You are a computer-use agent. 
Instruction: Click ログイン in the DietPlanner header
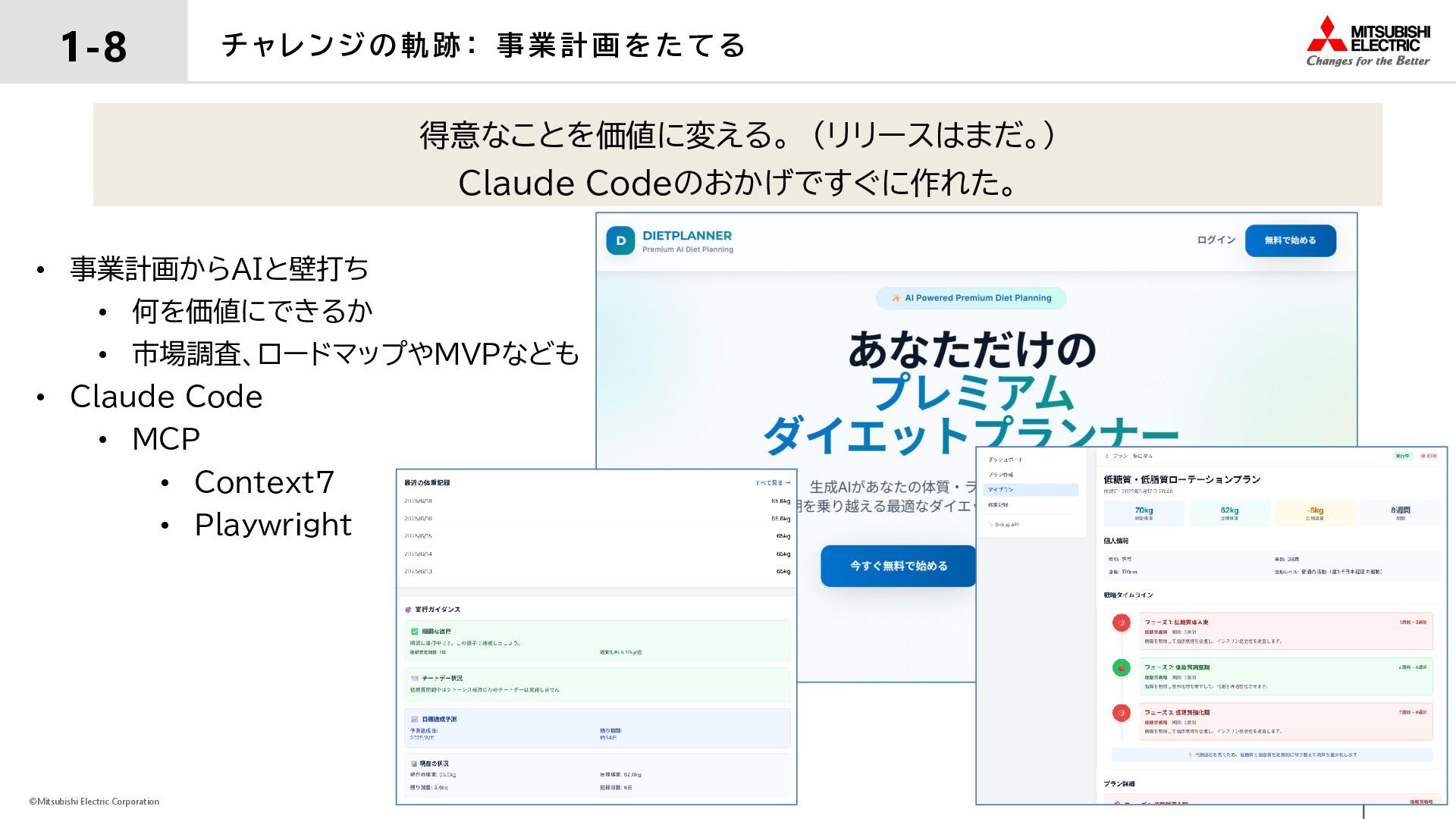click(1216, 240)
